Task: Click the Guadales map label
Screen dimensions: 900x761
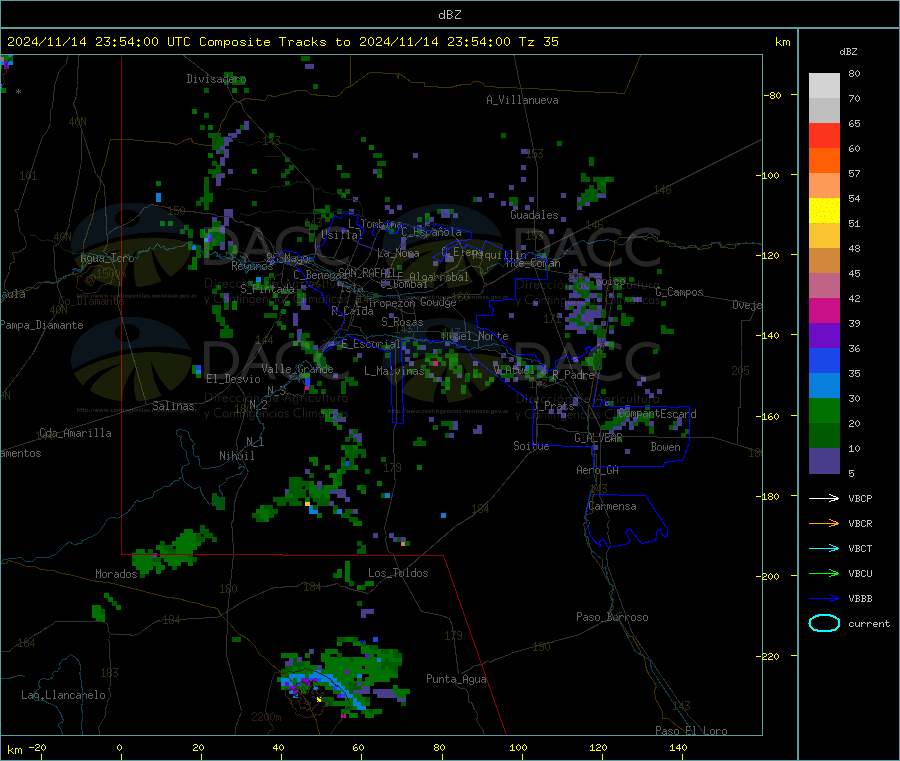Action: [534, 215]
